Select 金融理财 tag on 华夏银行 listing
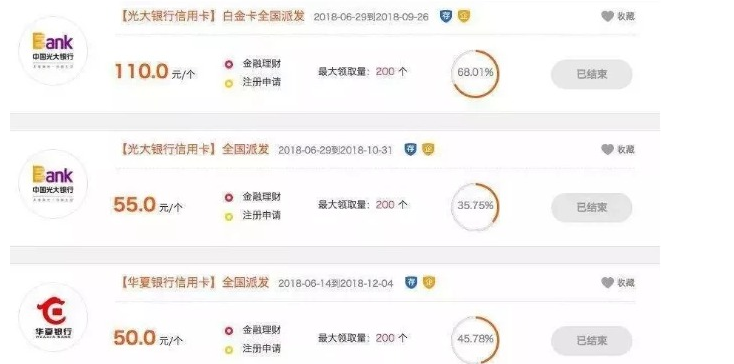Viewport: 734px width, 364px height. [x=253, y=330]
